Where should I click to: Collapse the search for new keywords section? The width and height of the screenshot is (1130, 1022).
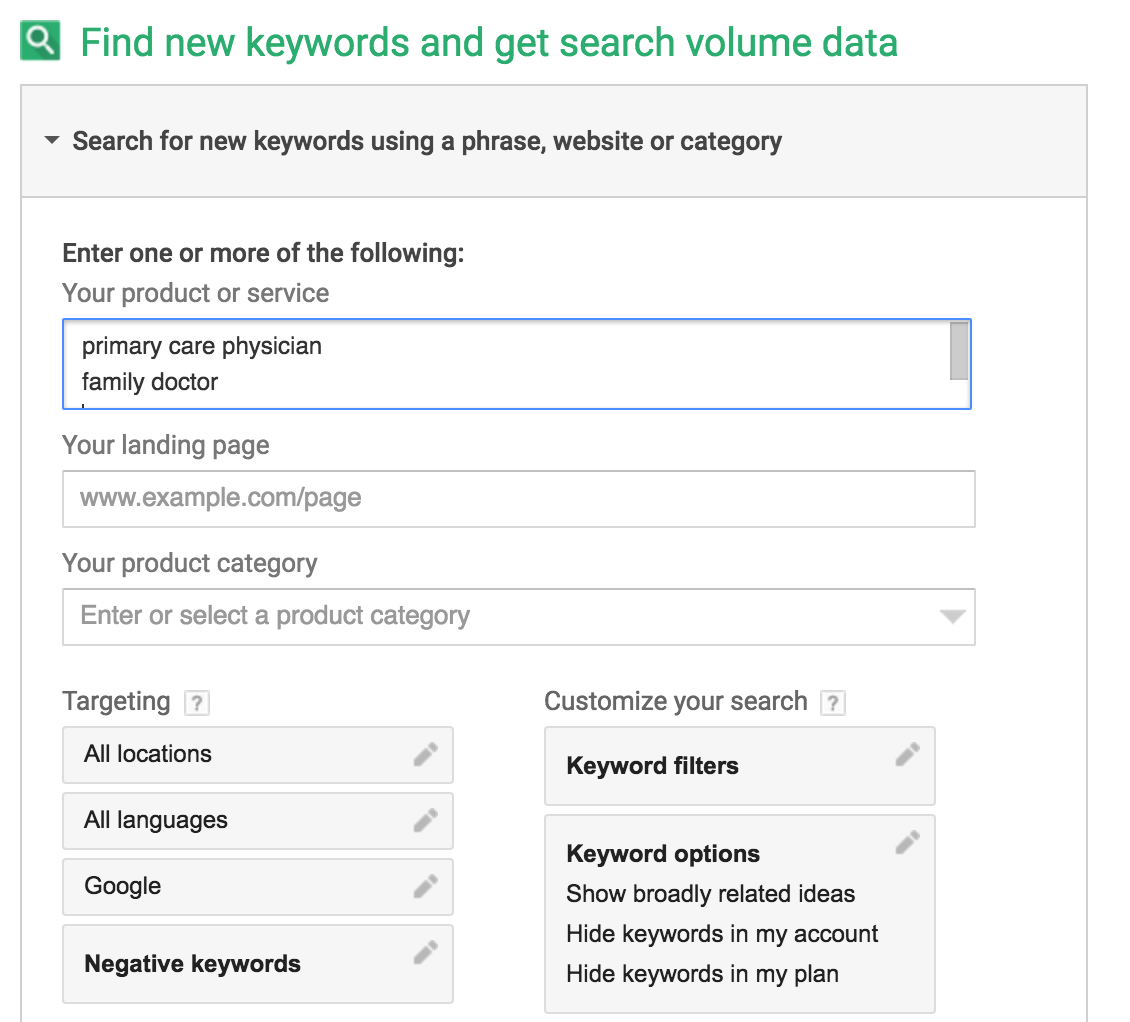[x=52, y=140]
